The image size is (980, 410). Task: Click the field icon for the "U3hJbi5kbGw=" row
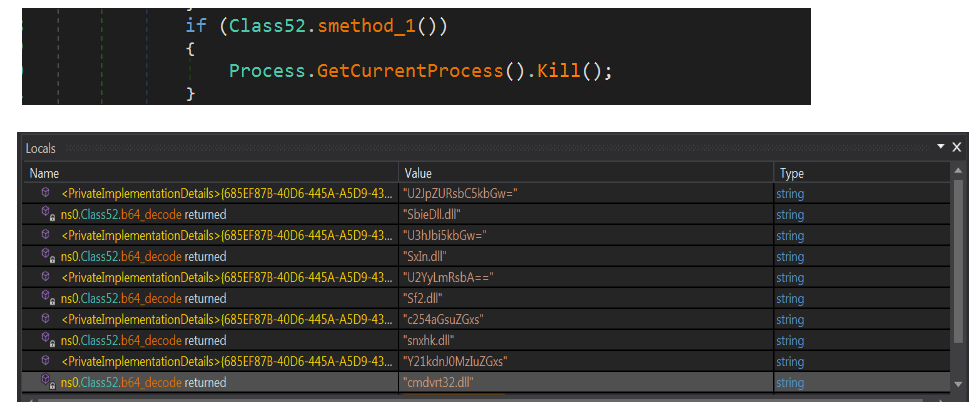coord(45,235)
